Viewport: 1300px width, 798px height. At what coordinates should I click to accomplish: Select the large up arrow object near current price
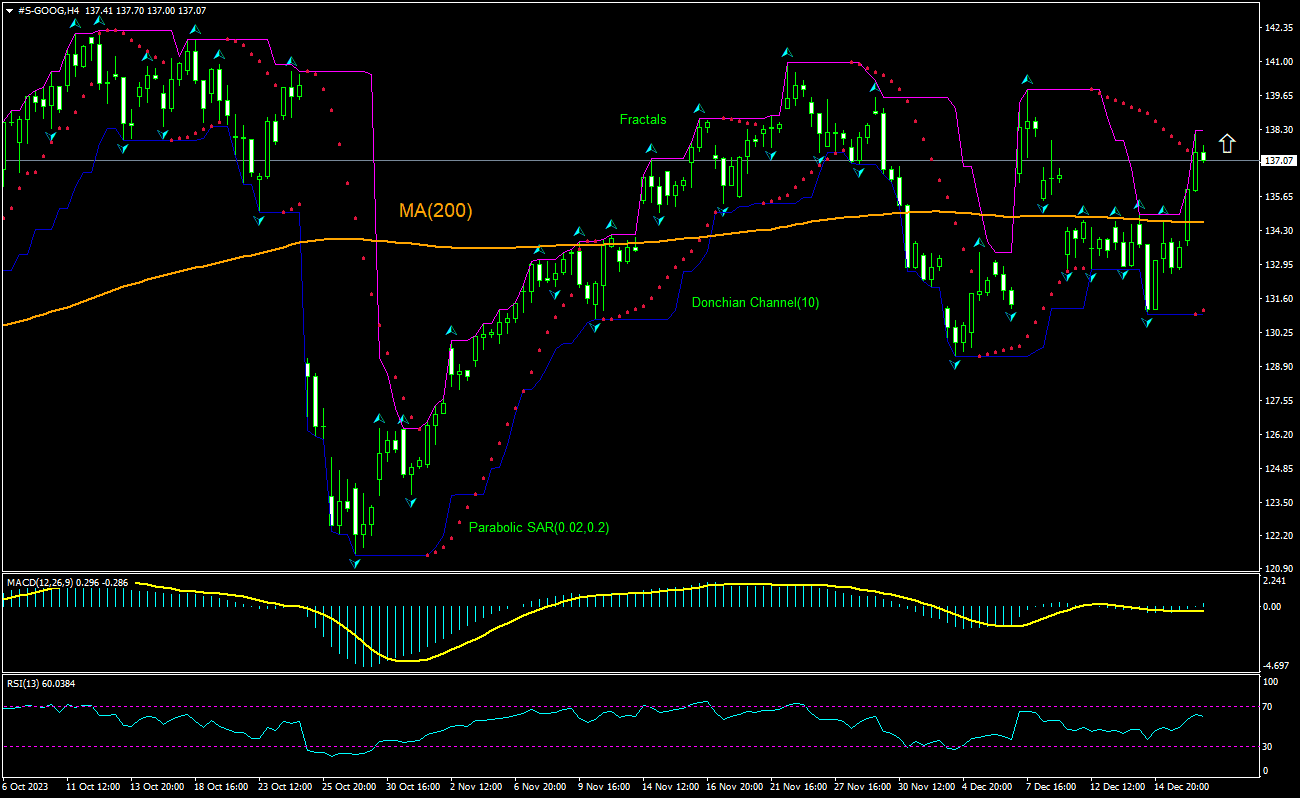(x=1228, y=144)
